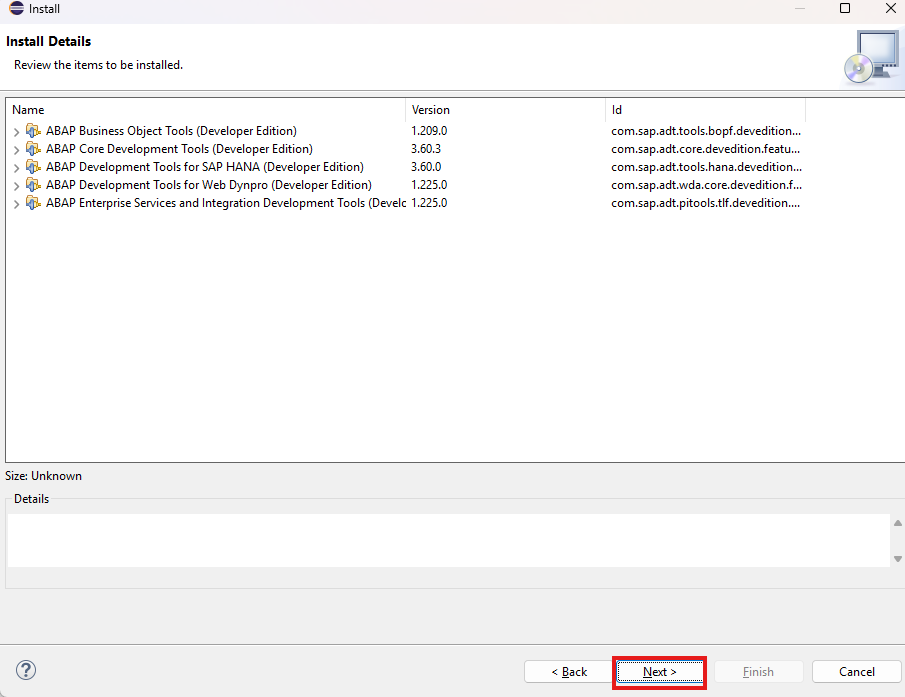The height and width of the screenshot is (697, 905).
Task: Click version 1.225.0 in Web Dynpro row
Action: tap(429, 185)
